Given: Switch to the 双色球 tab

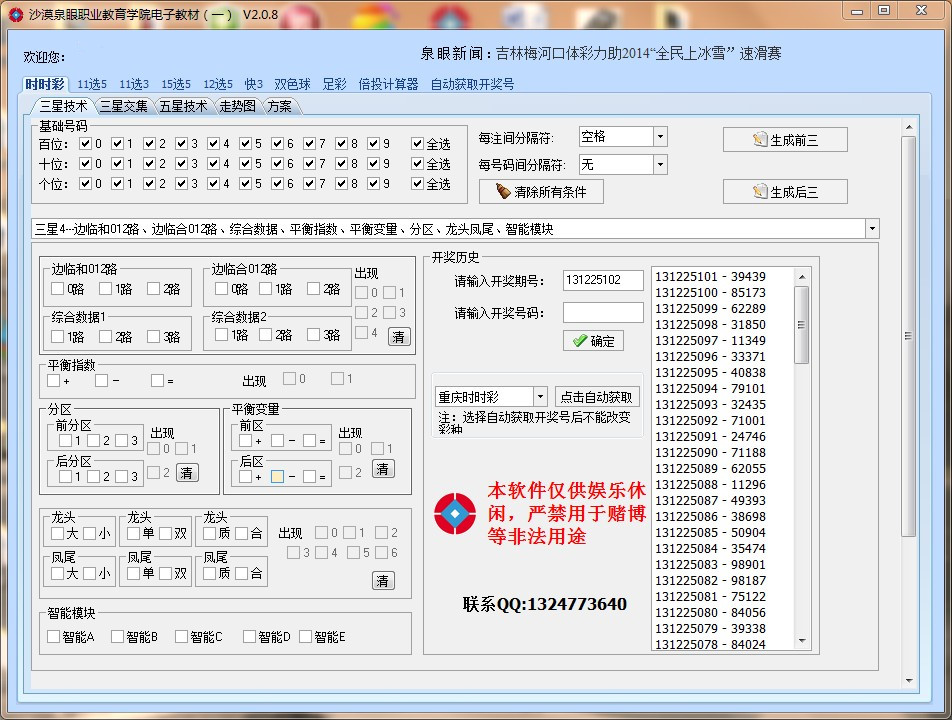Looking at the screenshot, I should (x=292, y=85).
